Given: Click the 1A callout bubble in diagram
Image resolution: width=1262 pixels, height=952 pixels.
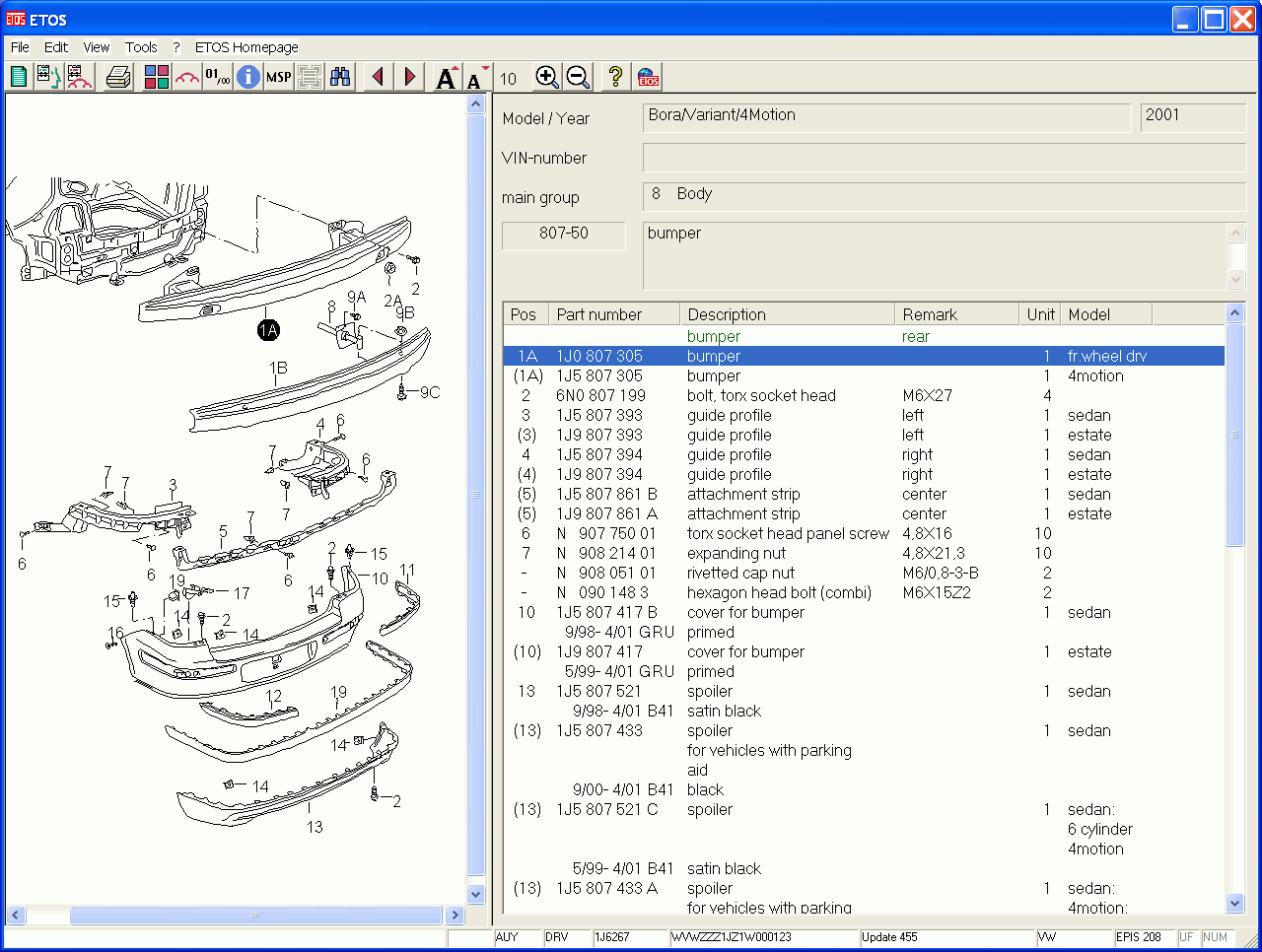Looking at the screenshot, I should pyautogui.click(x=268, y=330).
